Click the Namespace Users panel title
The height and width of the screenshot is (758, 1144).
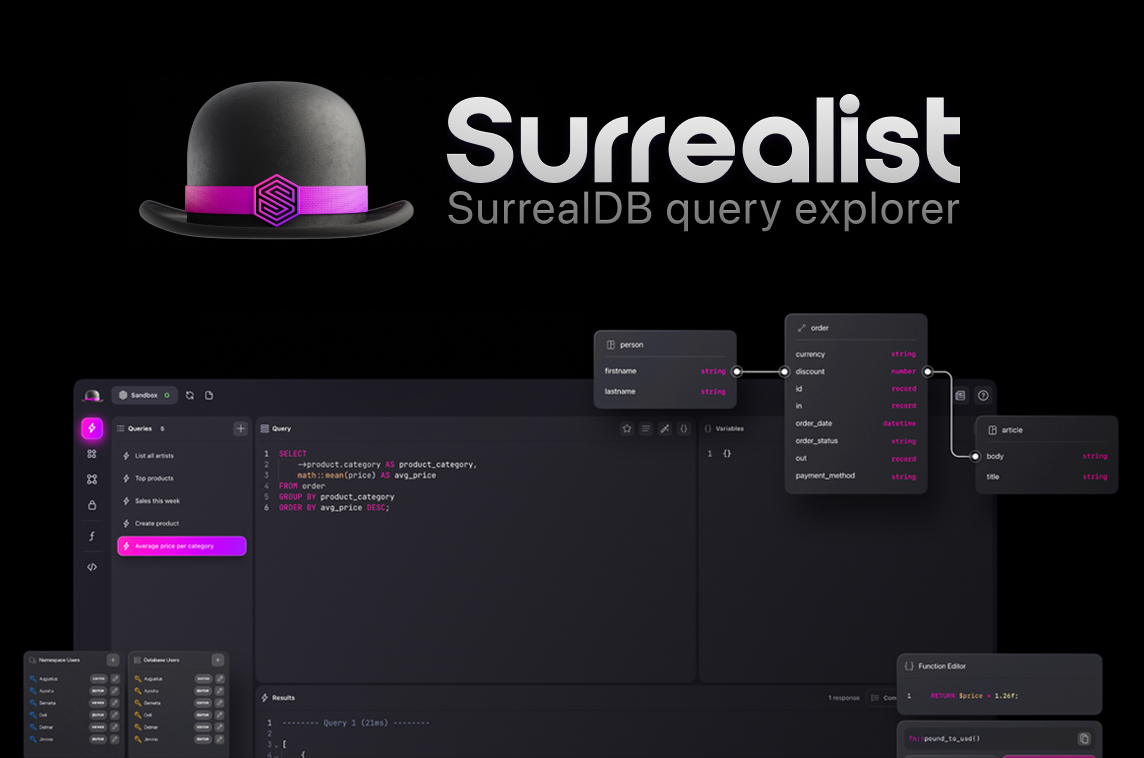point(59,660)
